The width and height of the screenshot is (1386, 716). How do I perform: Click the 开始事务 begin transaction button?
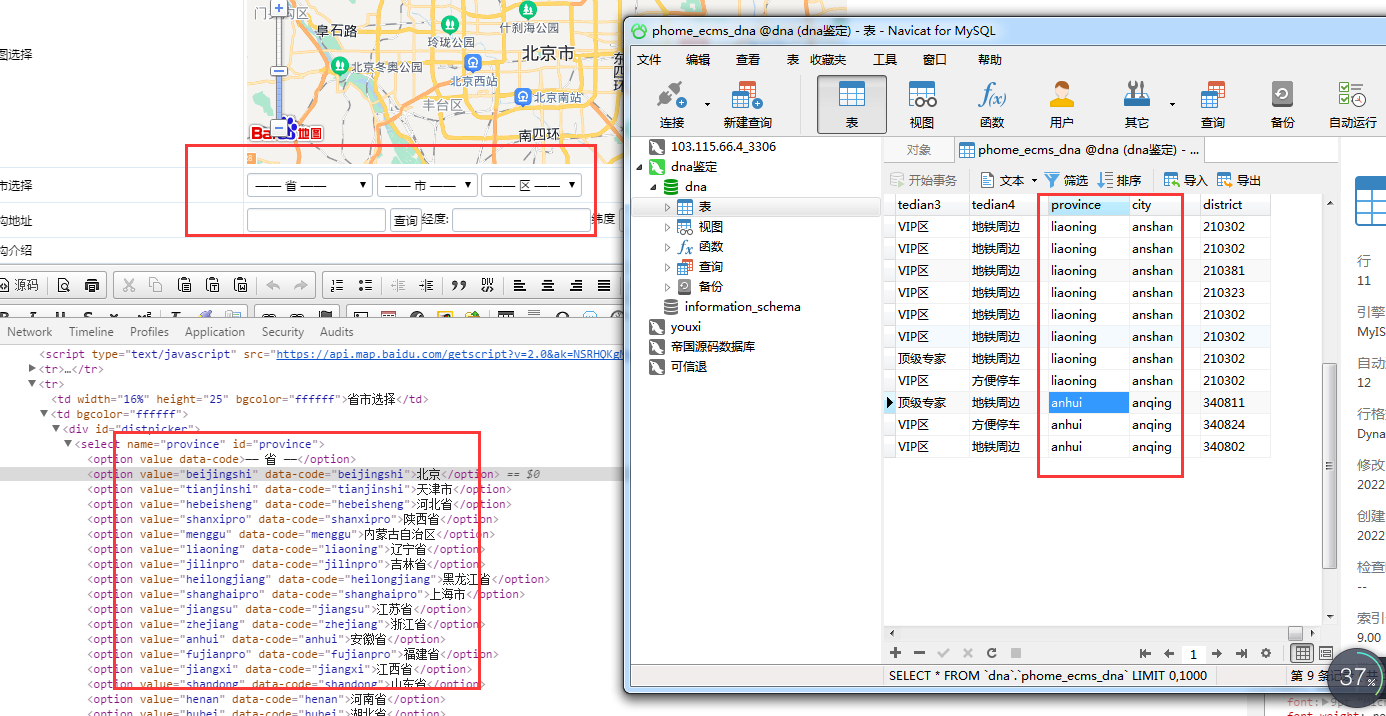click(924, 180)
